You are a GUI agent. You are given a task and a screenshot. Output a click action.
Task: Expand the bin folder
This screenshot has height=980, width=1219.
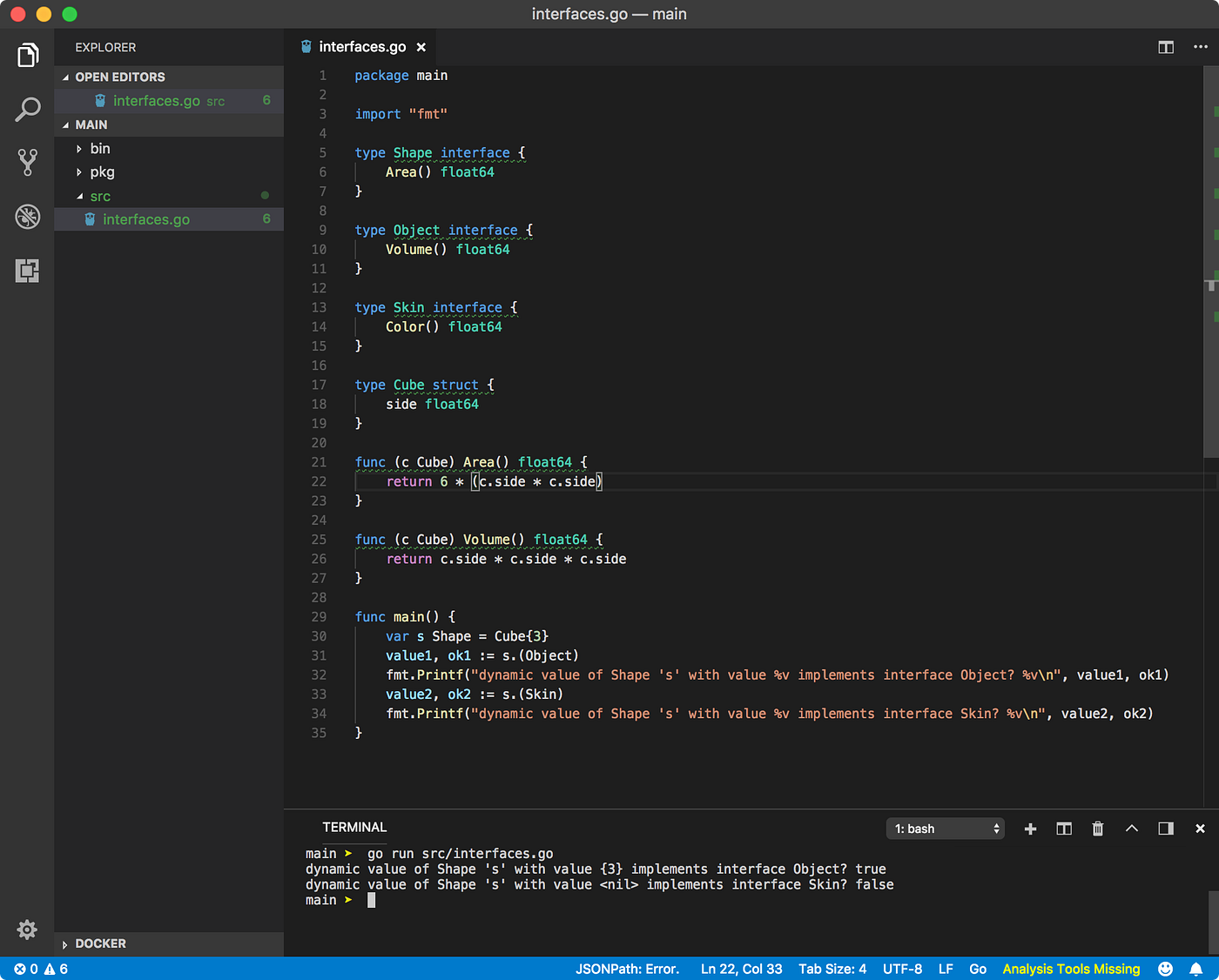[x=100, y=149]
